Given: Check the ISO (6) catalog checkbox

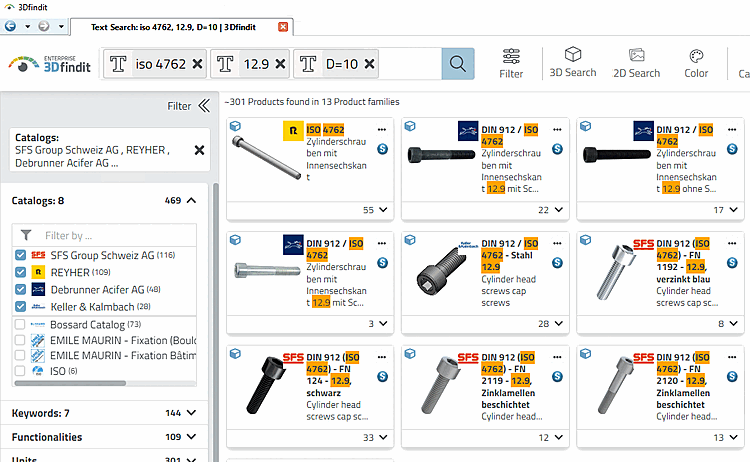Looking at the screenshot, I should click(x=20, y=371).
